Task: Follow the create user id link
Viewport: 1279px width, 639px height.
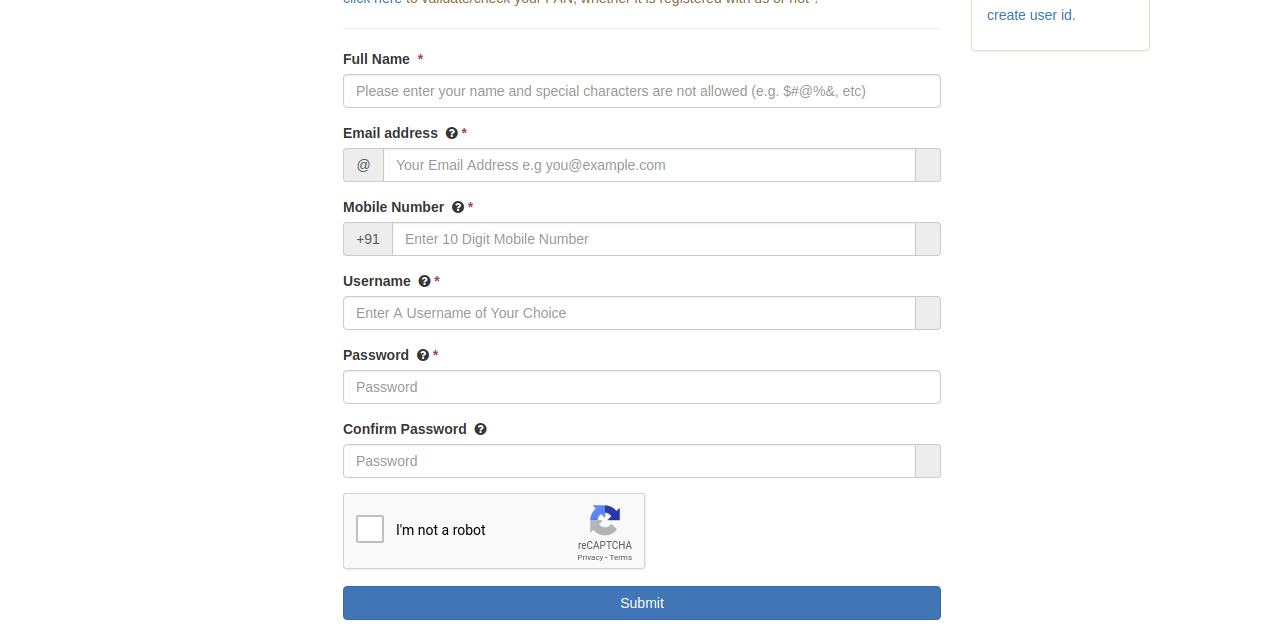Action: tap(1030, 15)
